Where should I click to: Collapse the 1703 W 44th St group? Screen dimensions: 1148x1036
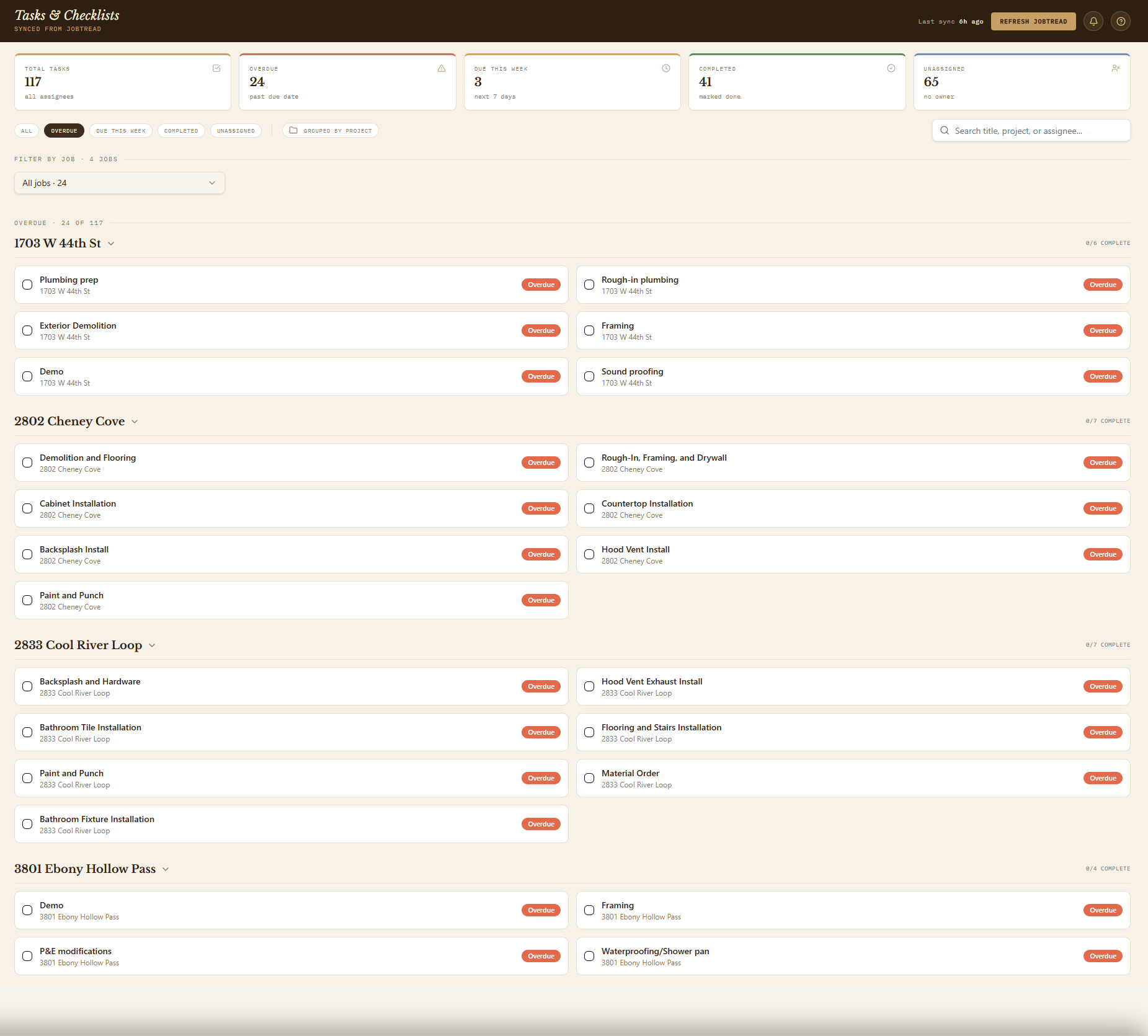(x=111, y=244)
